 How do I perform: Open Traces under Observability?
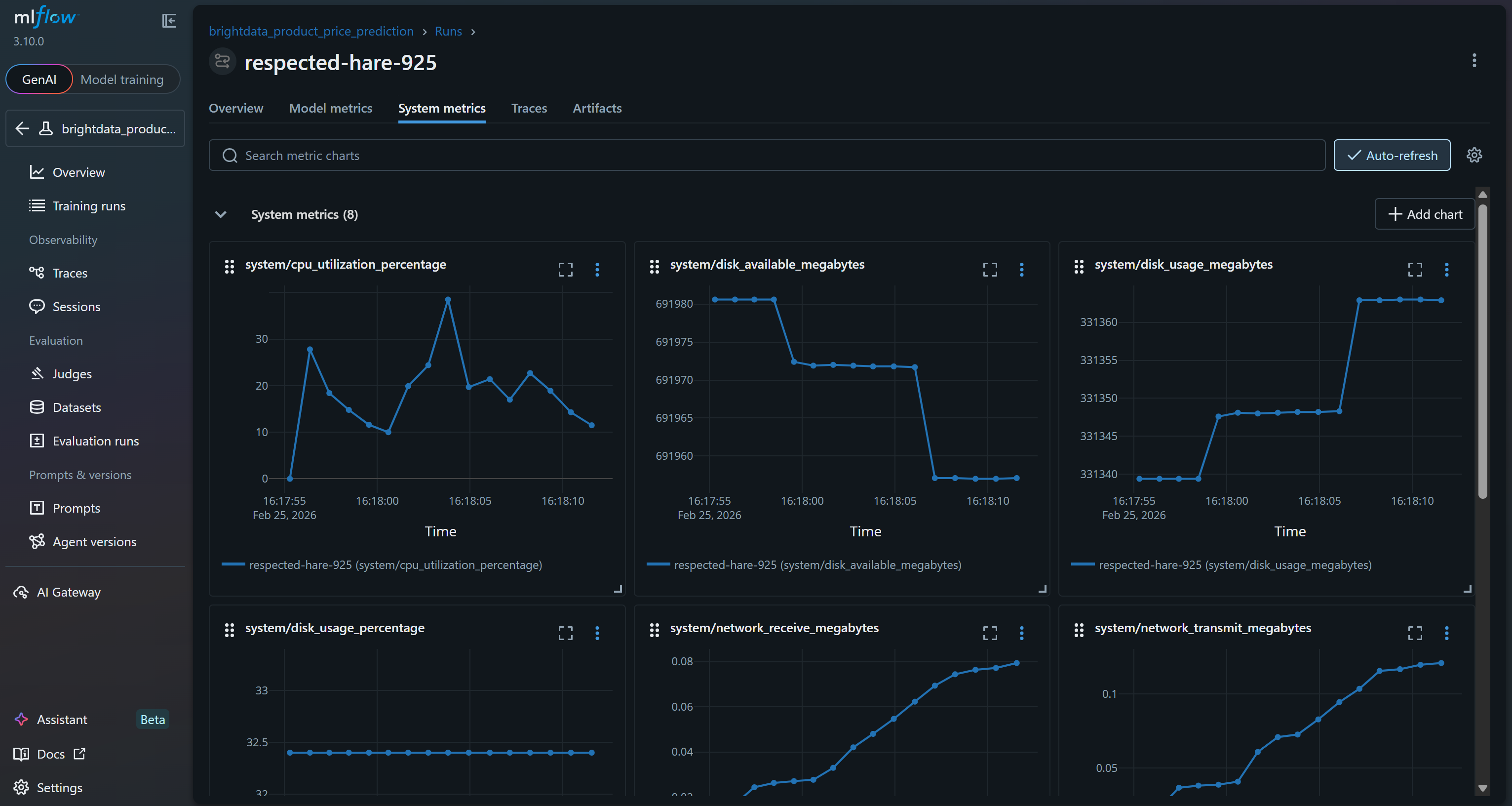69,273
